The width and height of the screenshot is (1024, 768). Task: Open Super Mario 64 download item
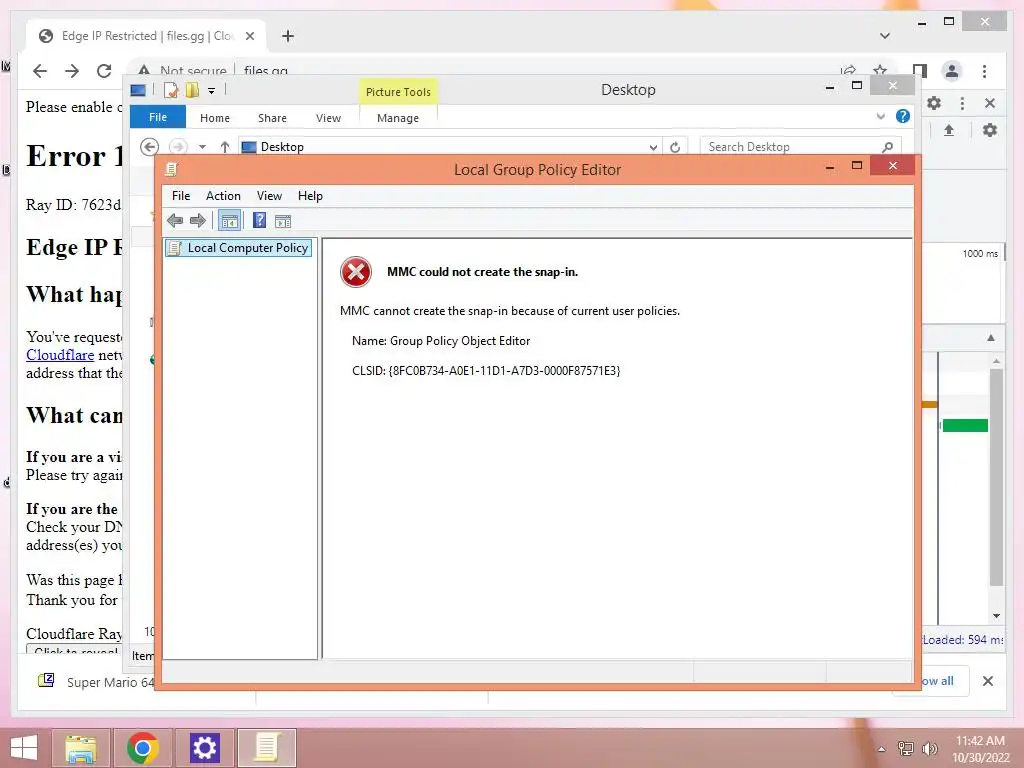coord(95,682)
